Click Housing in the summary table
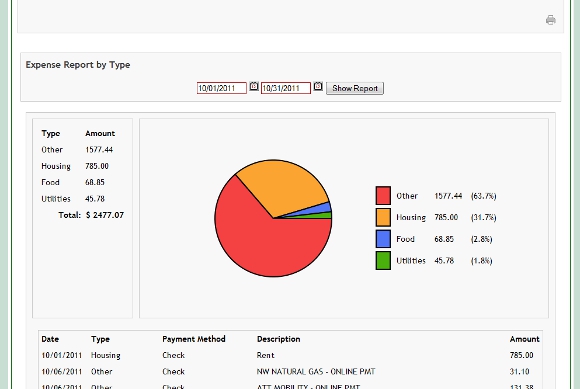Screen dimensions: 580x389 pyautogui.click(x=56, y=166)
